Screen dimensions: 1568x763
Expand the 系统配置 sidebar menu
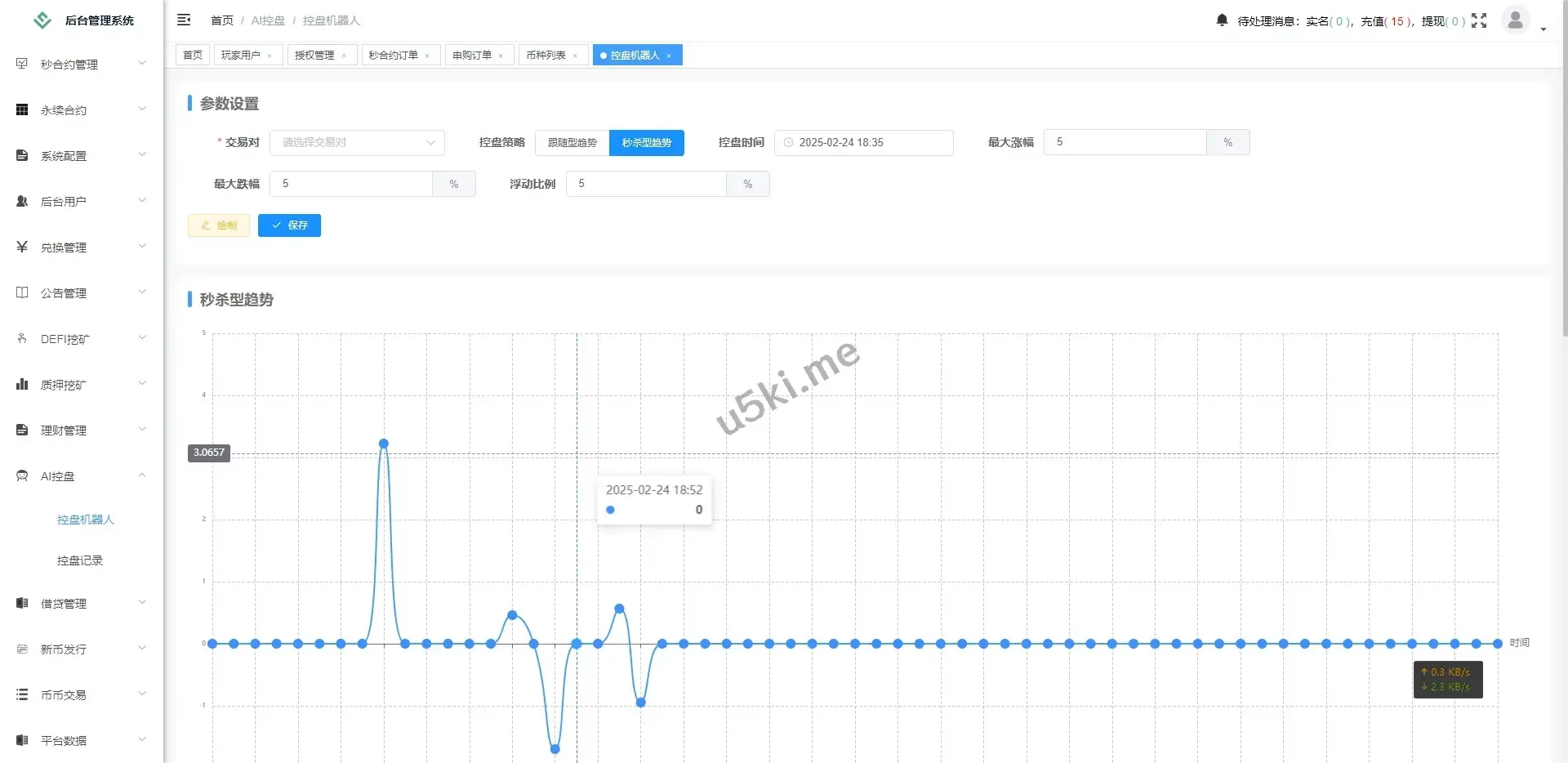click(80, 155)
